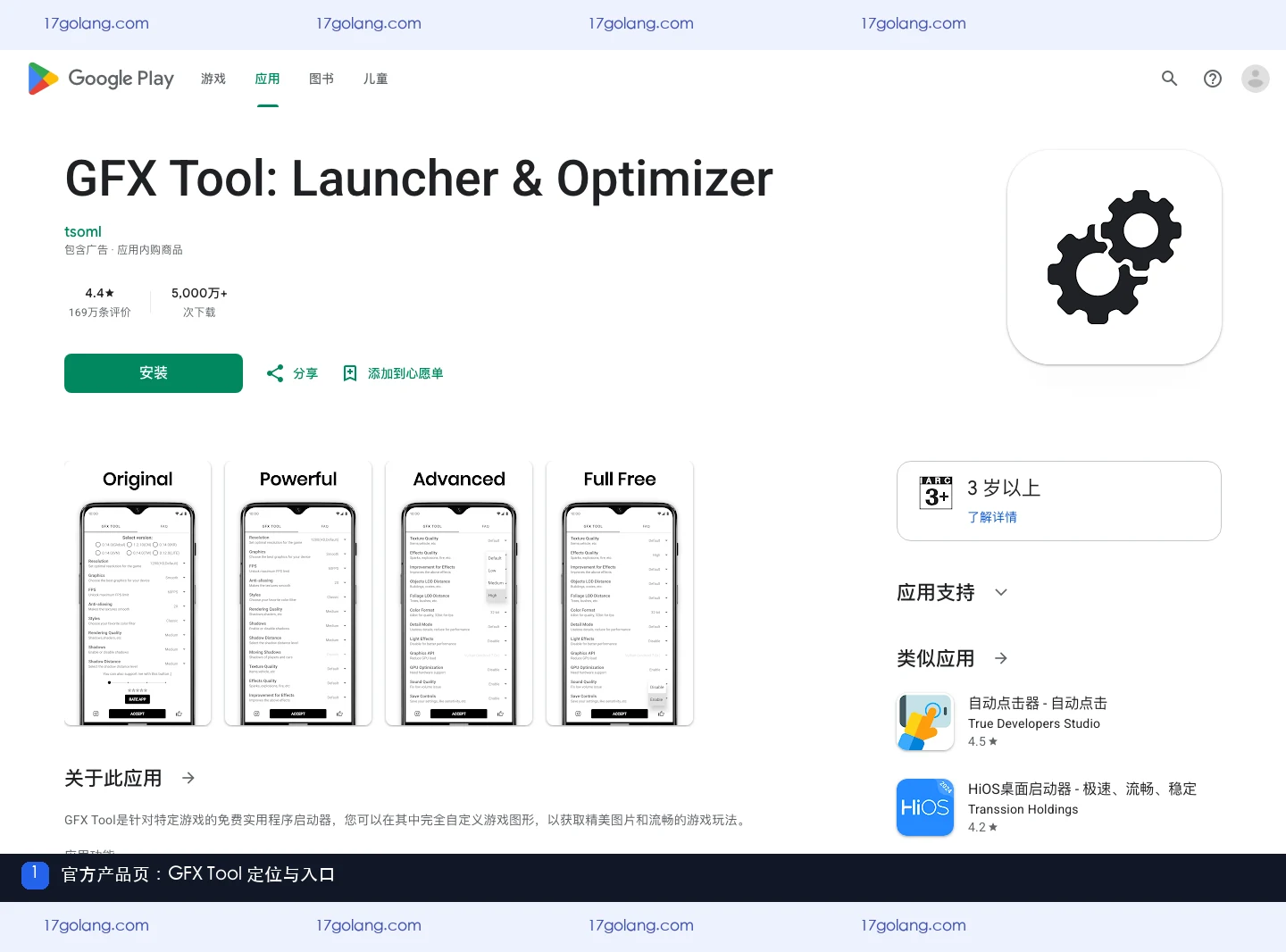
Task: Open the Original screenshot thumbnail
Action: pos(138,593)
